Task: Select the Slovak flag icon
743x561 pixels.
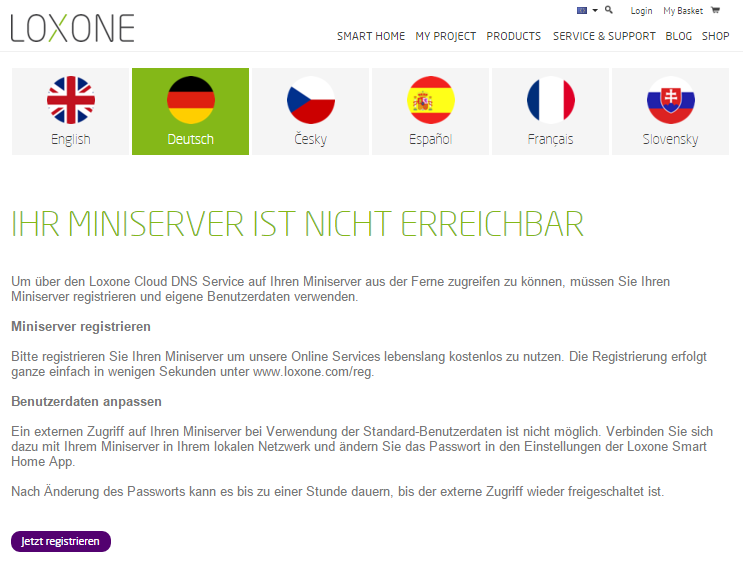Action: (x=671, y=100)
